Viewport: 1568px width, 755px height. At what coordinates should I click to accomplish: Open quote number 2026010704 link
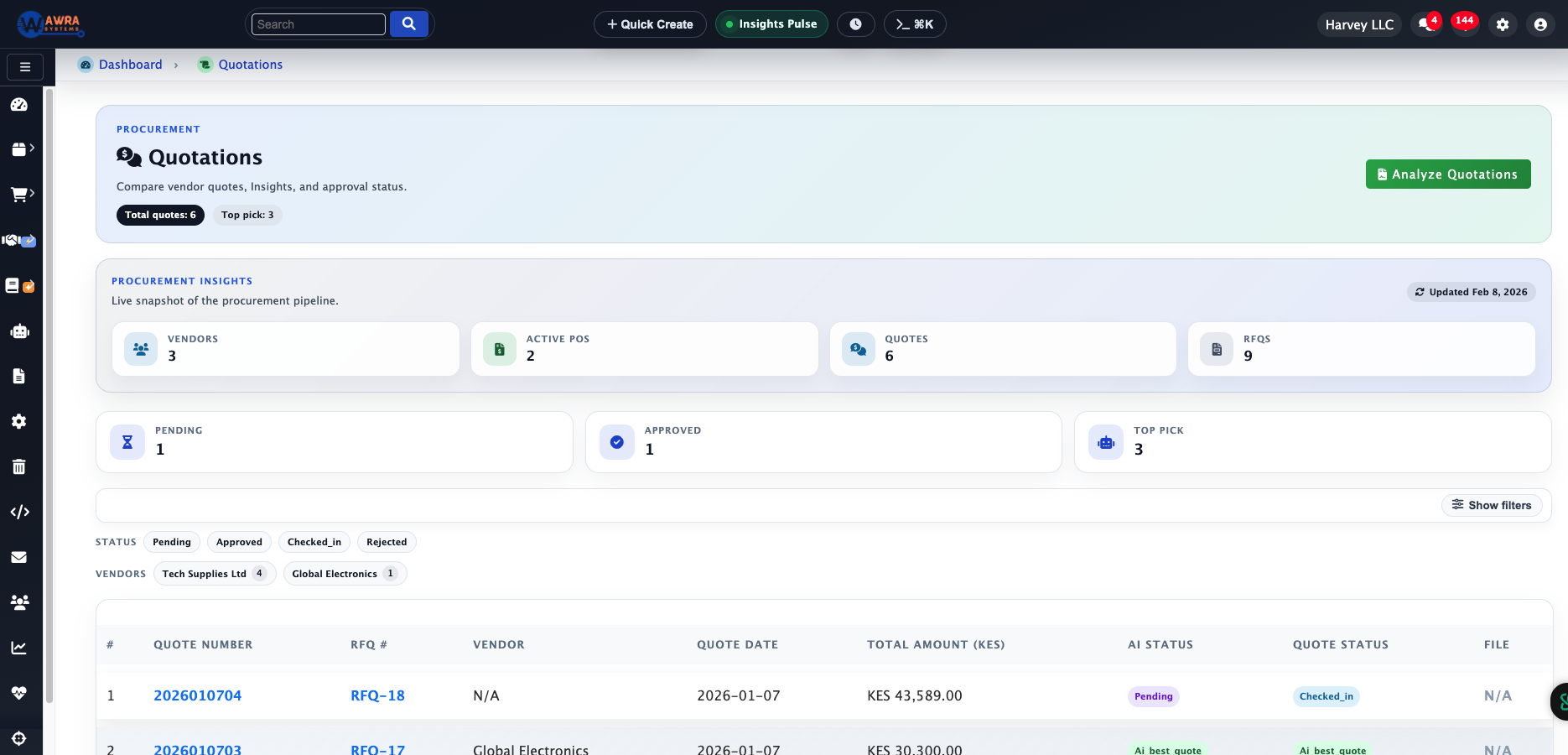click(x=197, y=695)
